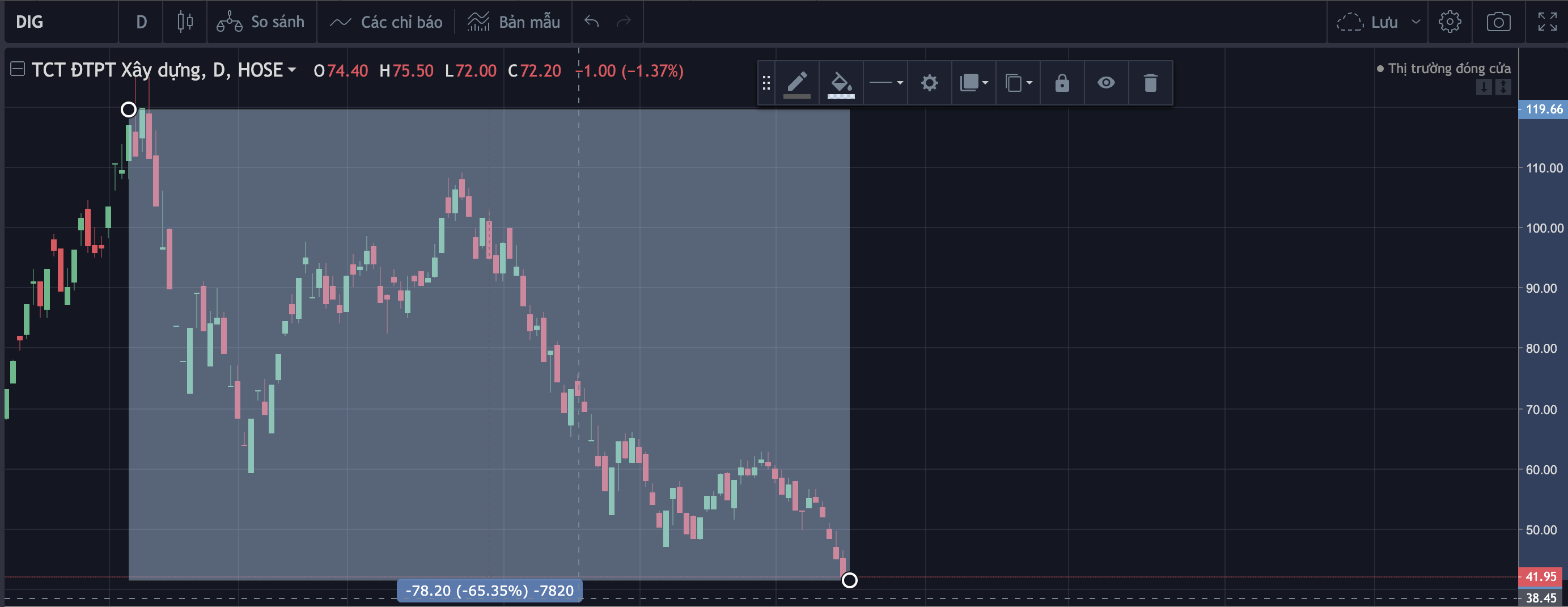Click the change value -1.00 (−1.37%)

(x=630, y=70)
